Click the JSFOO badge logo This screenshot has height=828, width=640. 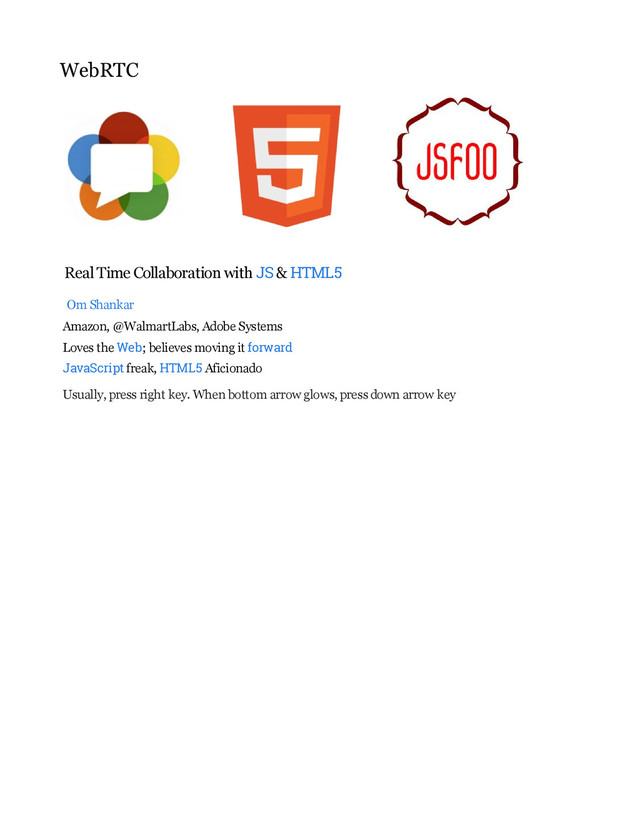pyautogui.click(x=457, y=162)
